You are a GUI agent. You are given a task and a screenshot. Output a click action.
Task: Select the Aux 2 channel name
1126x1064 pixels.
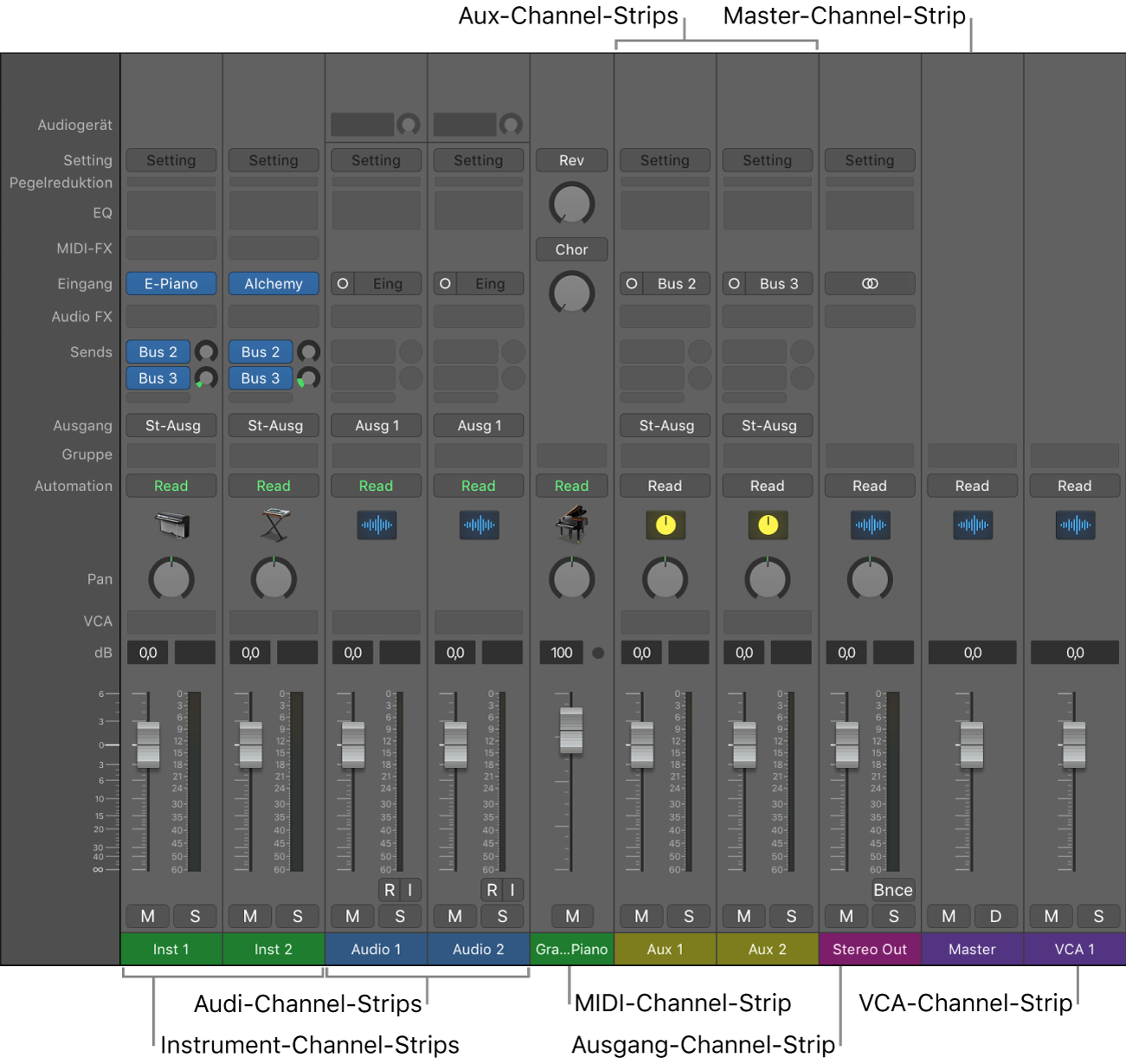click(768, 949)
